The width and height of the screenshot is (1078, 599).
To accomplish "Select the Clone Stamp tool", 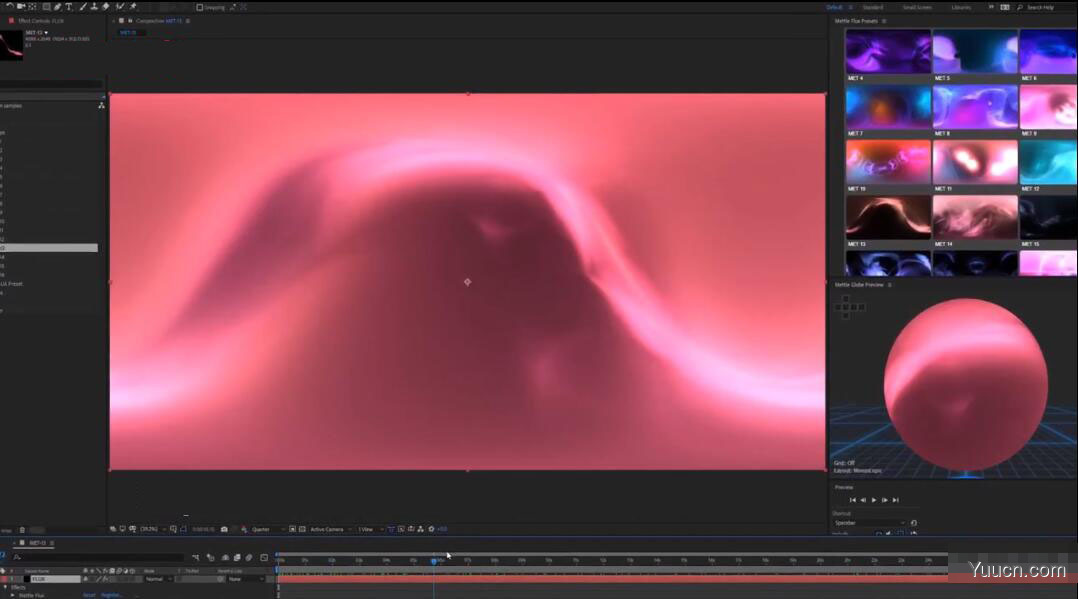I will click(x=94, y=7).
